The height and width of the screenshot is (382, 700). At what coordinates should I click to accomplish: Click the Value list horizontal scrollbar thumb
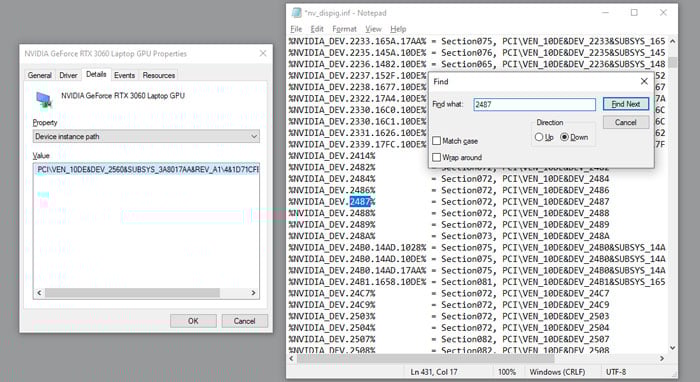132,293
